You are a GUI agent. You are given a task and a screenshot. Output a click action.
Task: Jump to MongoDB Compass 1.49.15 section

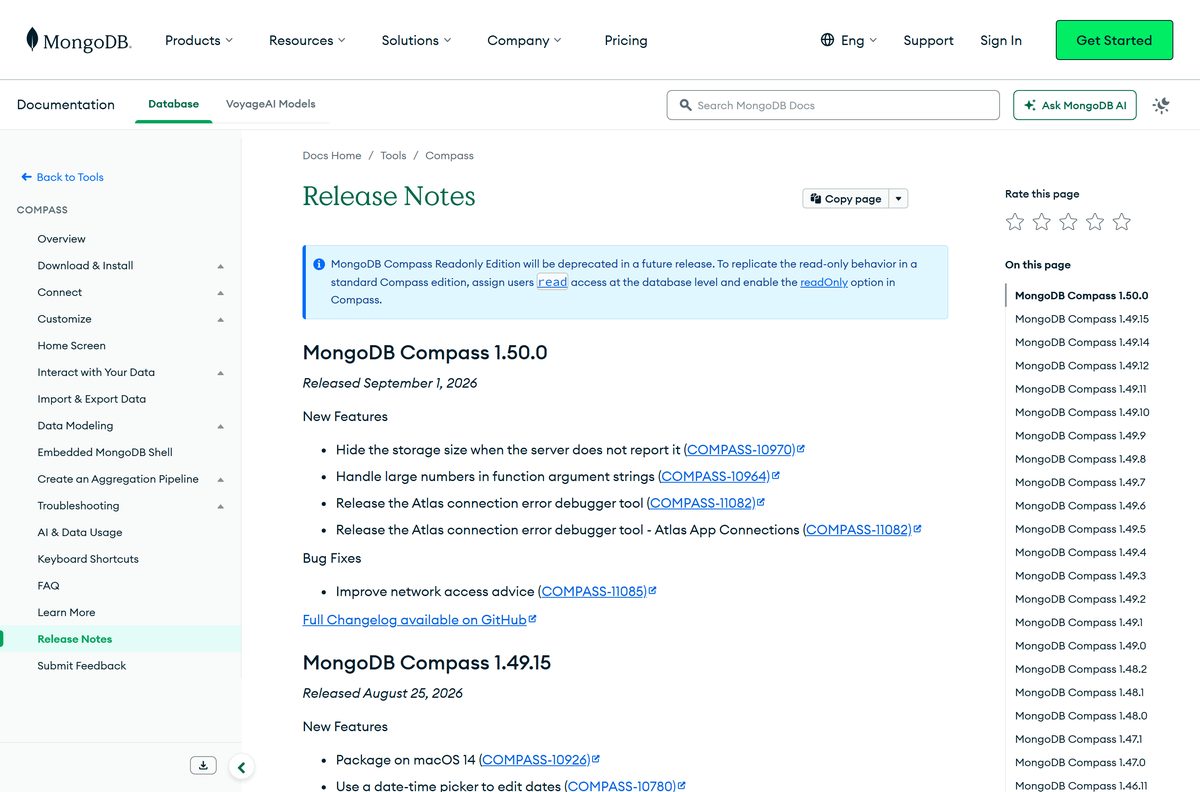(1081, 319)
